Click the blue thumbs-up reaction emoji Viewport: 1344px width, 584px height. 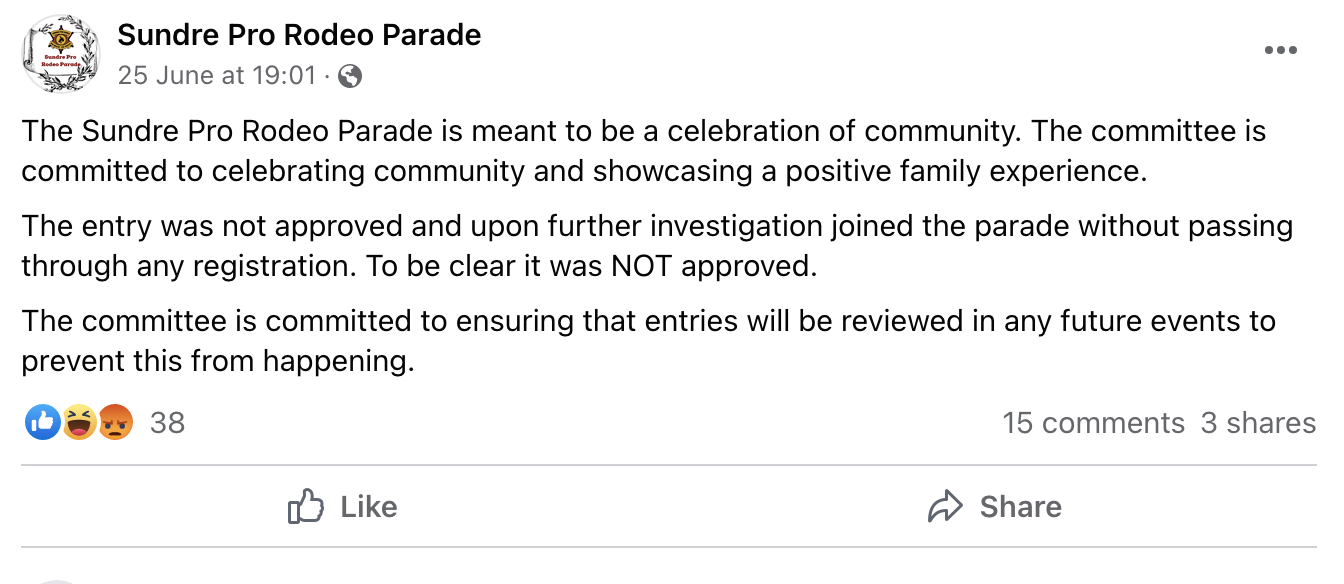click(x=42, y=423)
